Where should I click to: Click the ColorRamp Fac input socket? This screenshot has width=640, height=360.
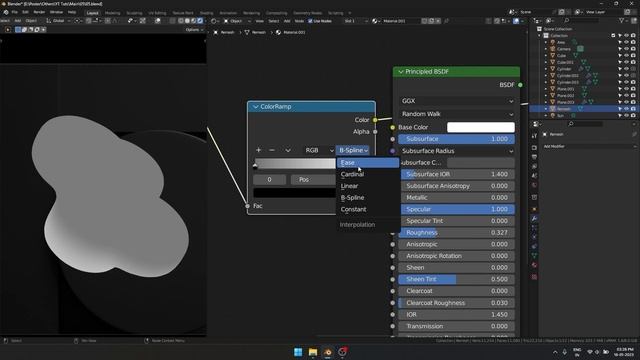(247, 206)
